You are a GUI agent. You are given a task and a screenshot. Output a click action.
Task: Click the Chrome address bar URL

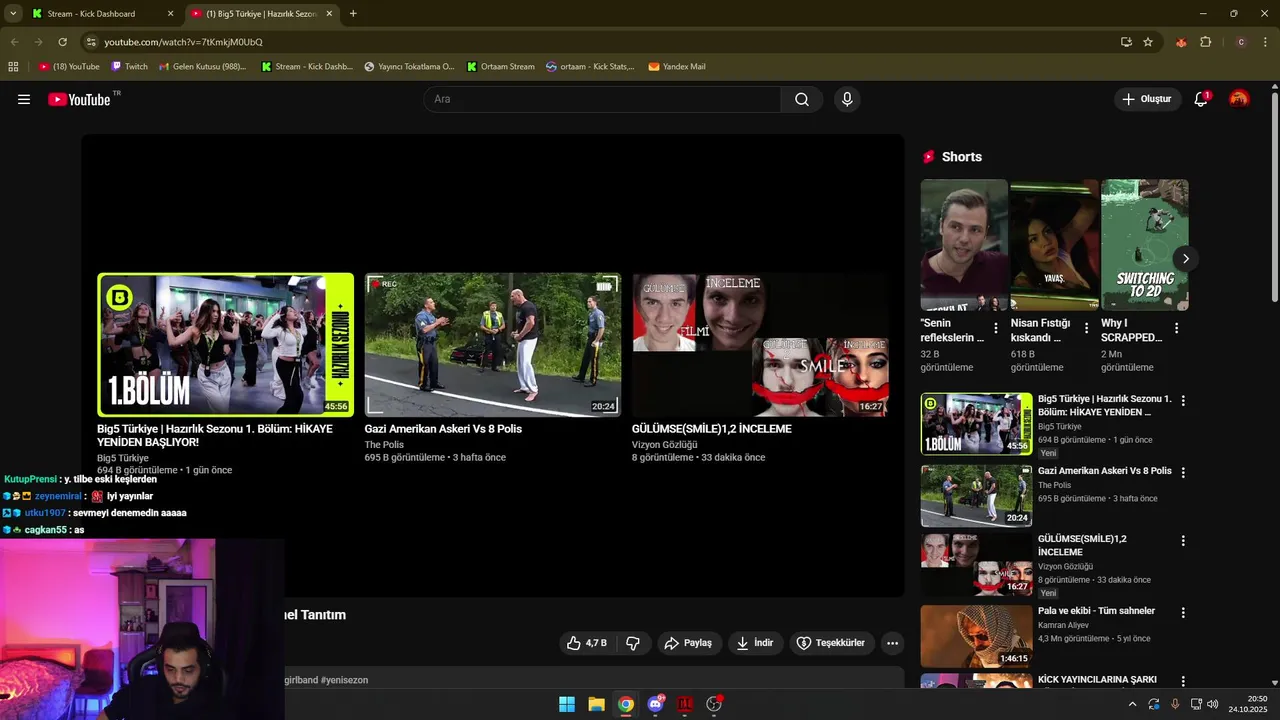[184, 42]
